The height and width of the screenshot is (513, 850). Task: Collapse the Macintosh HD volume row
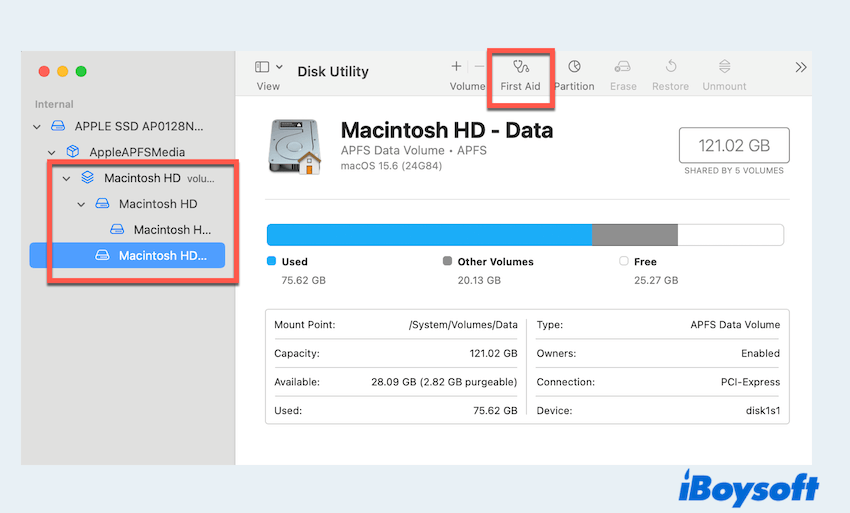coord(81,204)
